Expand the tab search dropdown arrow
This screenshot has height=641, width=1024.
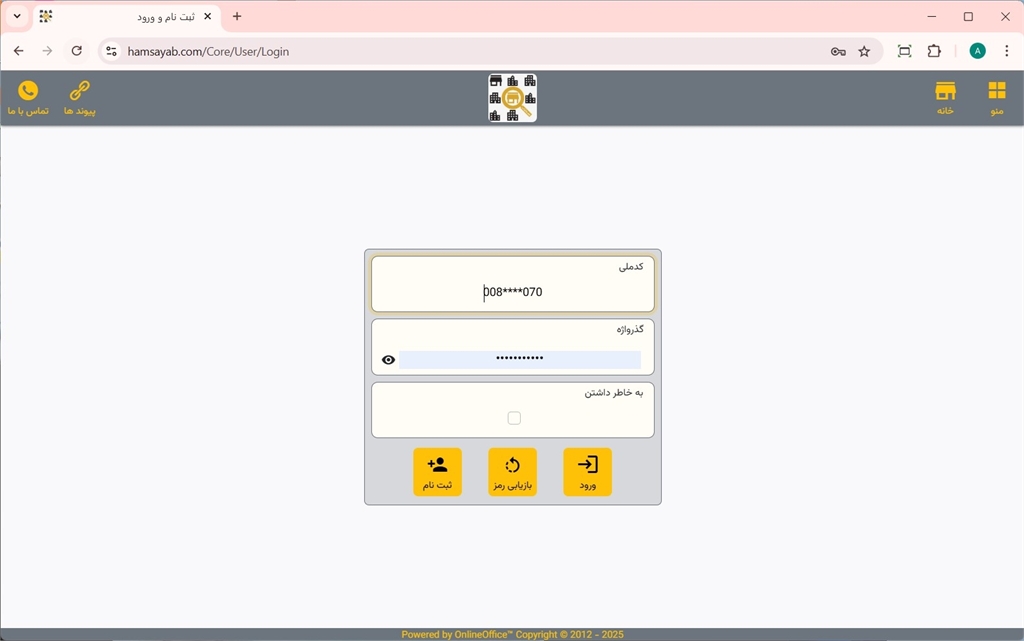pos(17,17)
